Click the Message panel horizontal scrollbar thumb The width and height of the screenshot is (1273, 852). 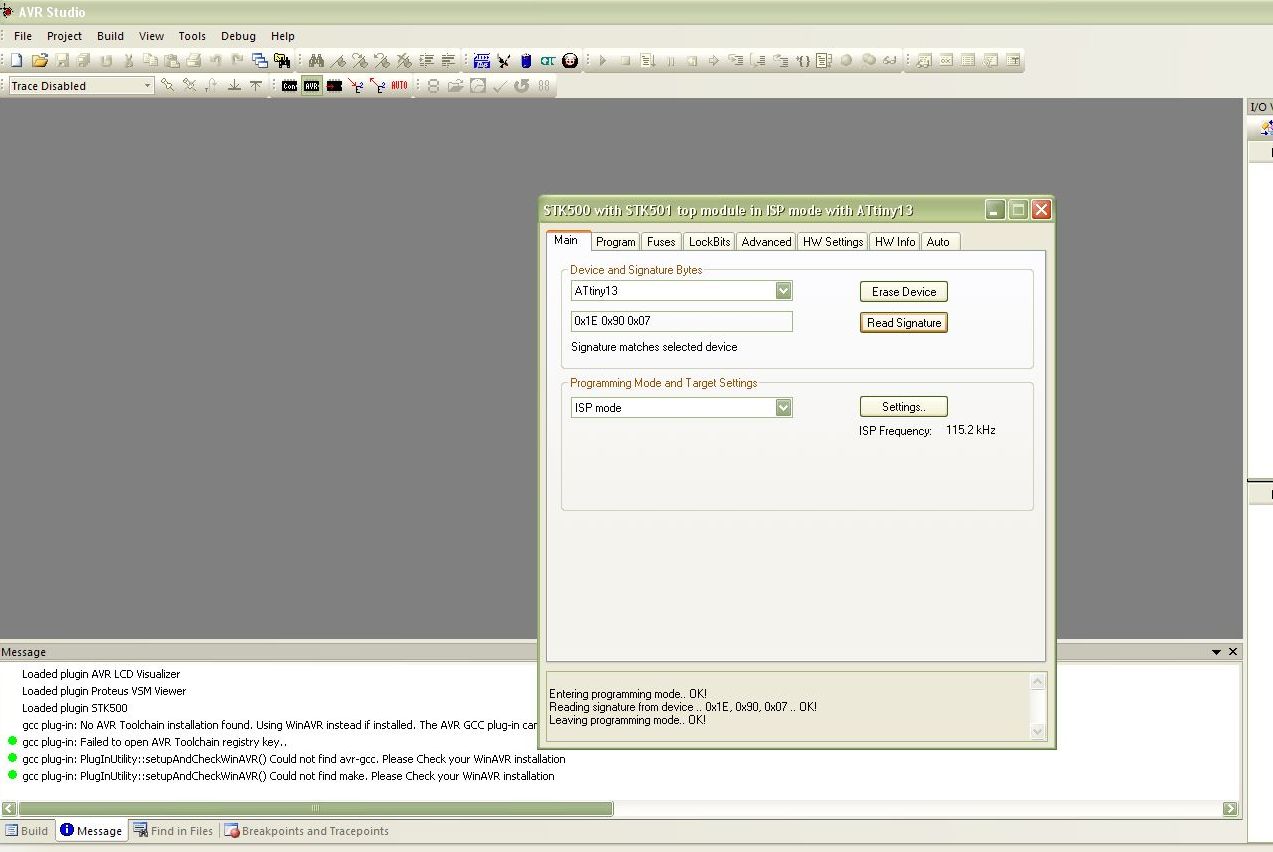point(315,808)
